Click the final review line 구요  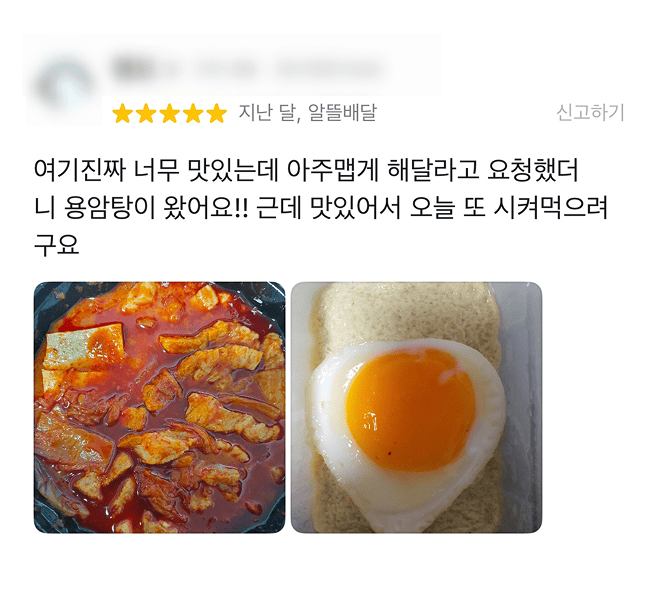56,245
